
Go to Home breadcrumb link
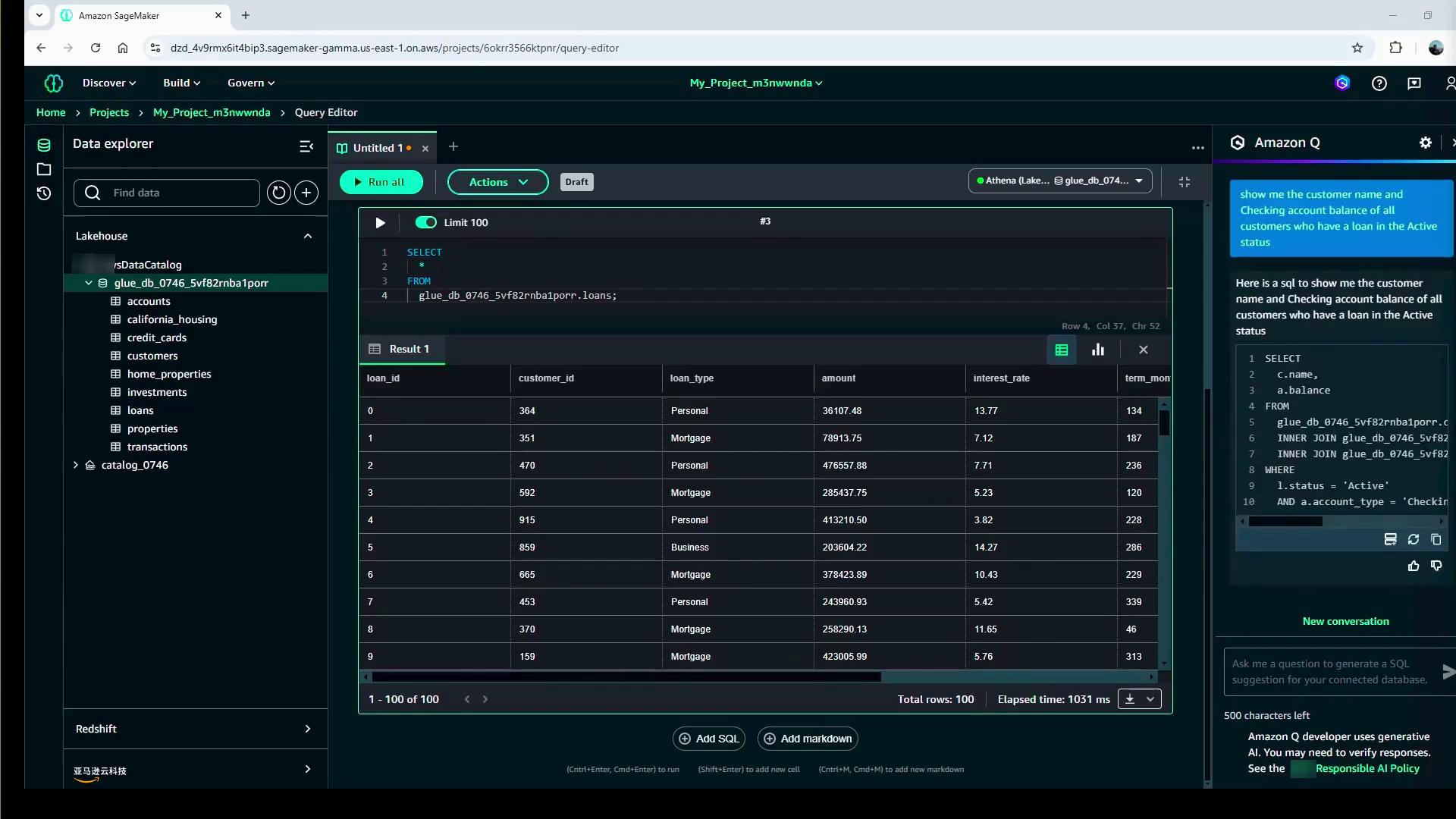pyautogui.click(x=51, y=112)
